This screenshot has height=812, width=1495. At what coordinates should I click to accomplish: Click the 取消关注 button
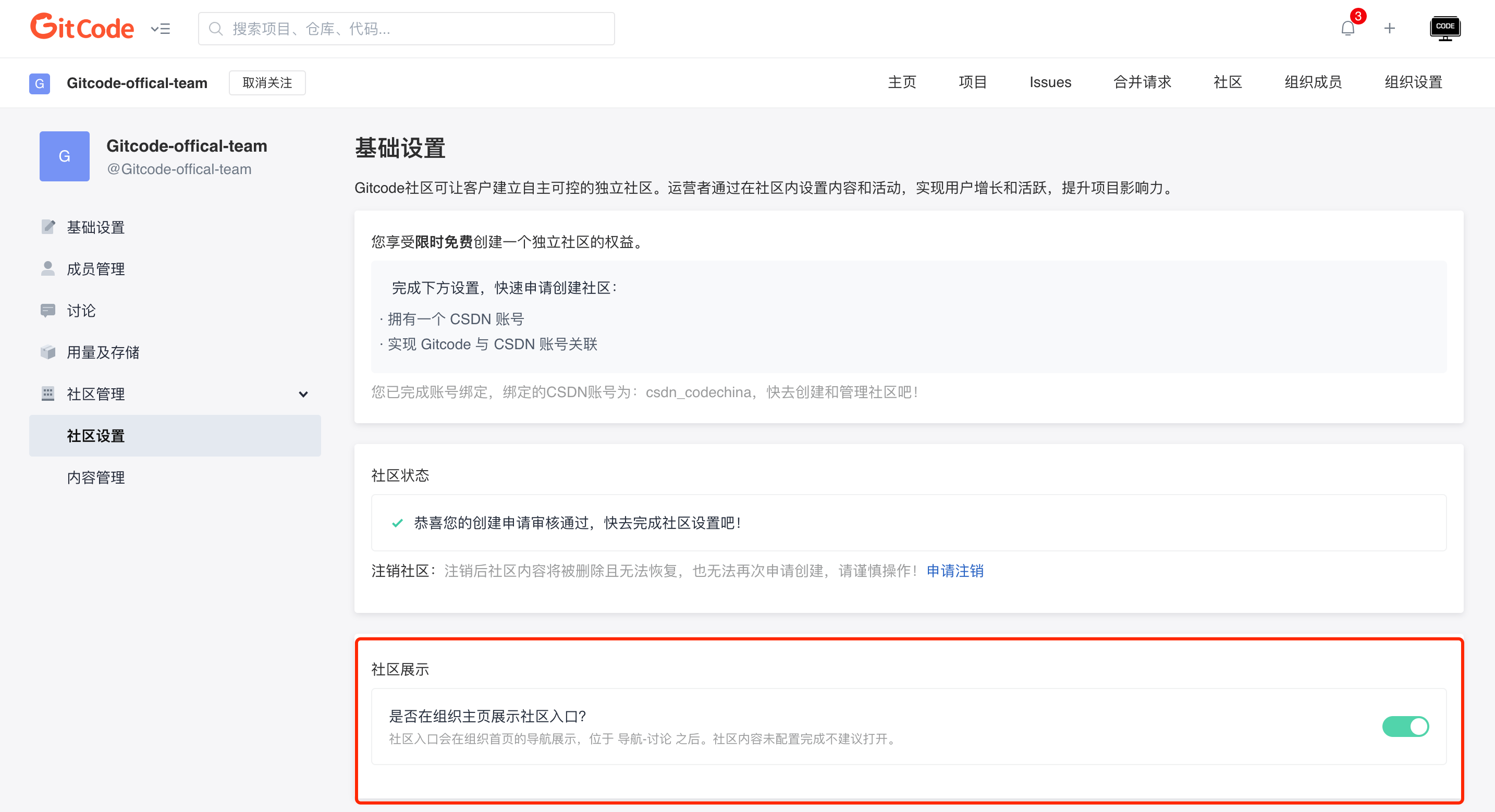[267, 83]
